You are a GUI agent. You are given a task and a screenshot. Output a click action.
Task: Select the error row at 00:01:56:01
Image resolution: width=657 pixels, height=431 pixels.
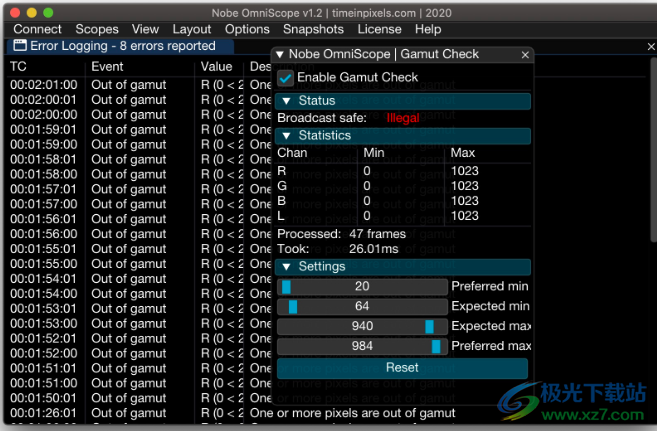click(x=140, y=219)
